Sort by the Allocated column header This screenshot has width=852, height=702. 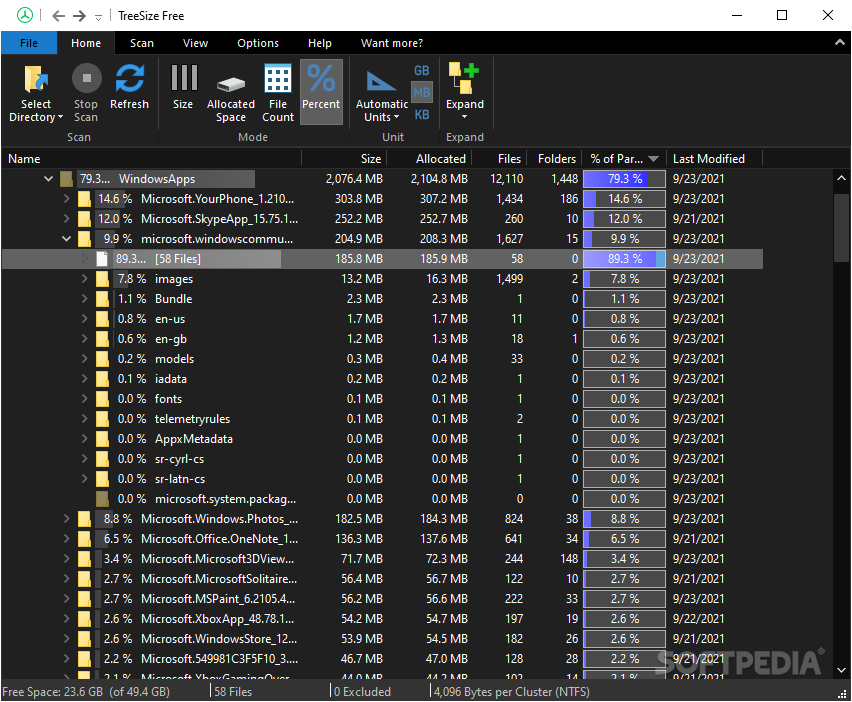tap(429, 159)
